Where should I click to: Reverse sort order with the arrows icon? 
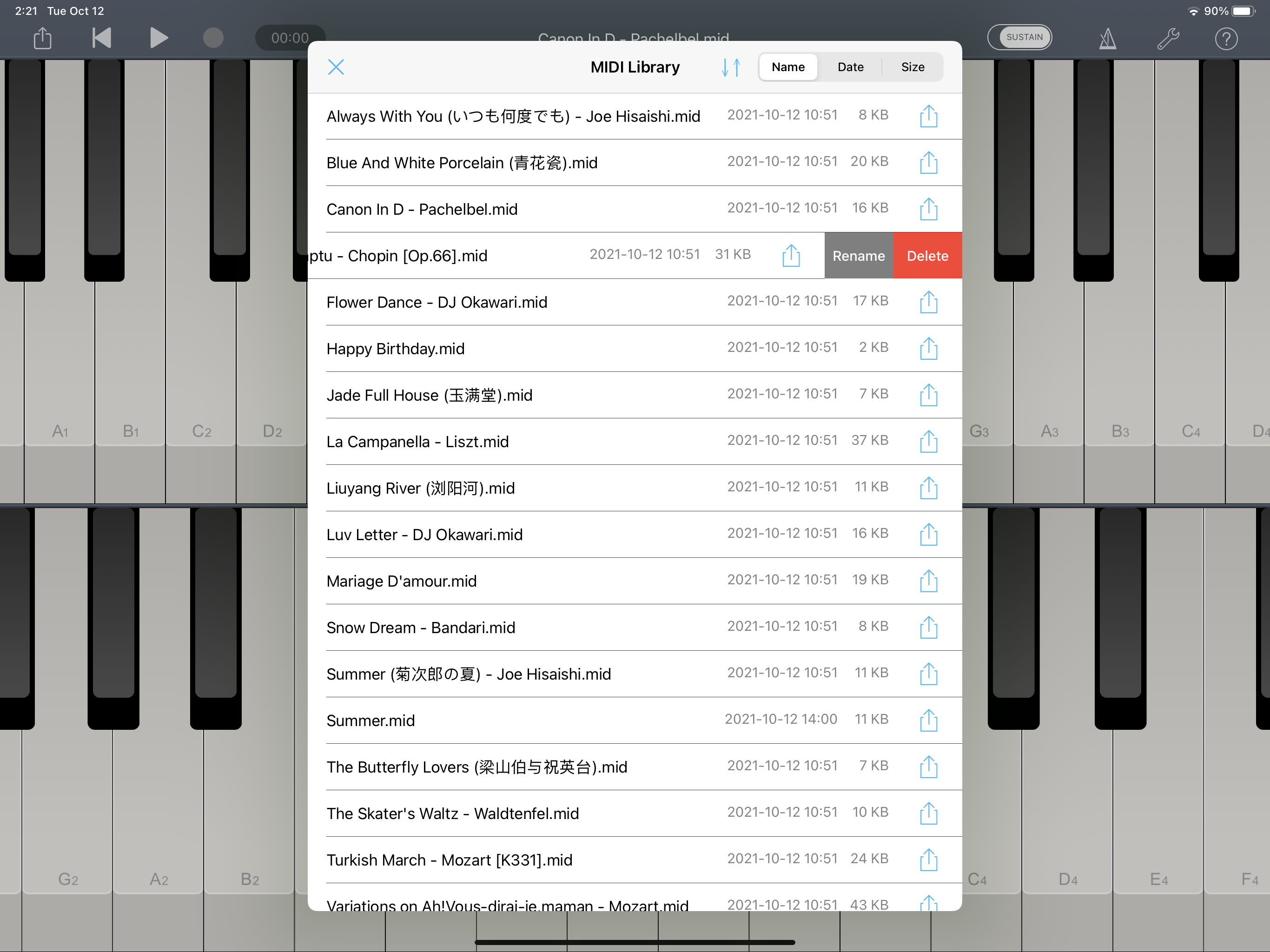[731, 67]
